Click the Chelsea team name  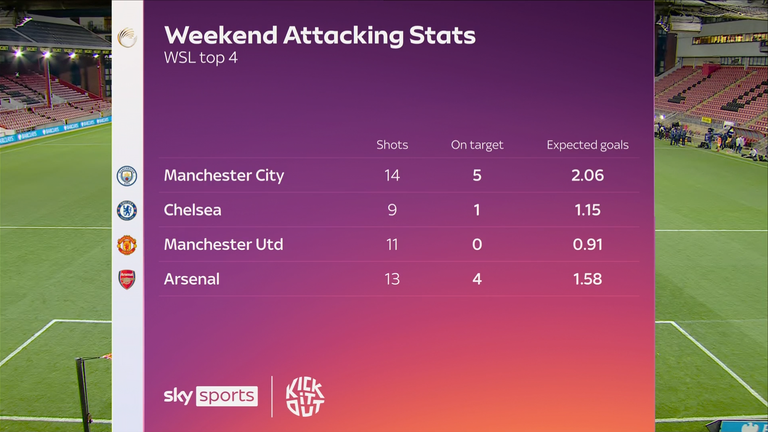(x=193, y=210)
